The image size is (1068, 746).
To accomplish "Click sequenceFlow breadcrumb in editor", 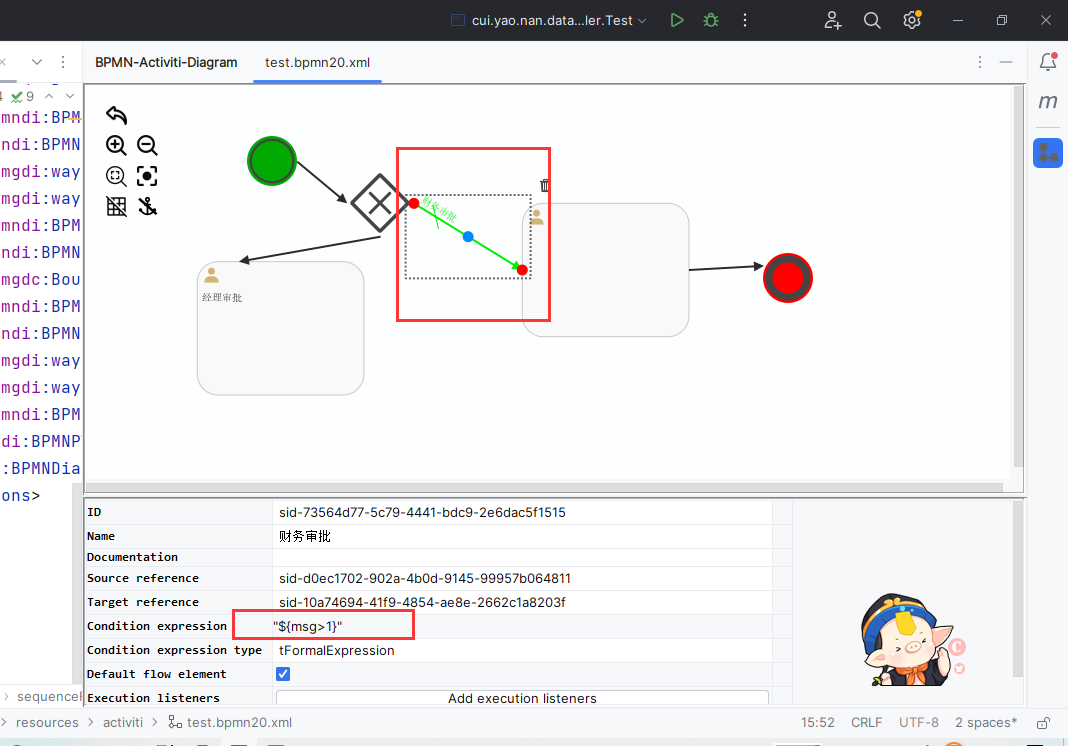I will pos(48,696).
